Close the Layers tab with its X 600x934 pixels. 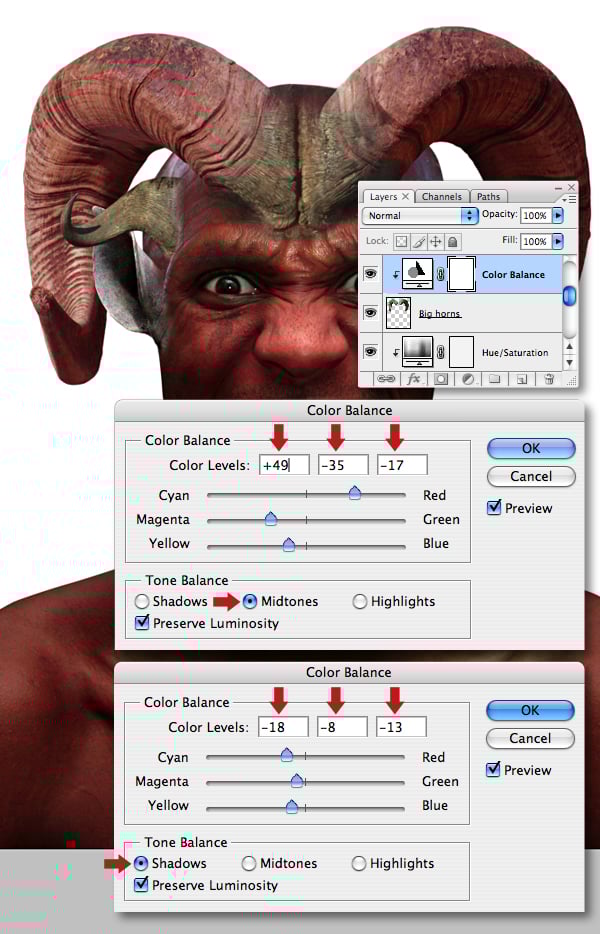(405, 196)
